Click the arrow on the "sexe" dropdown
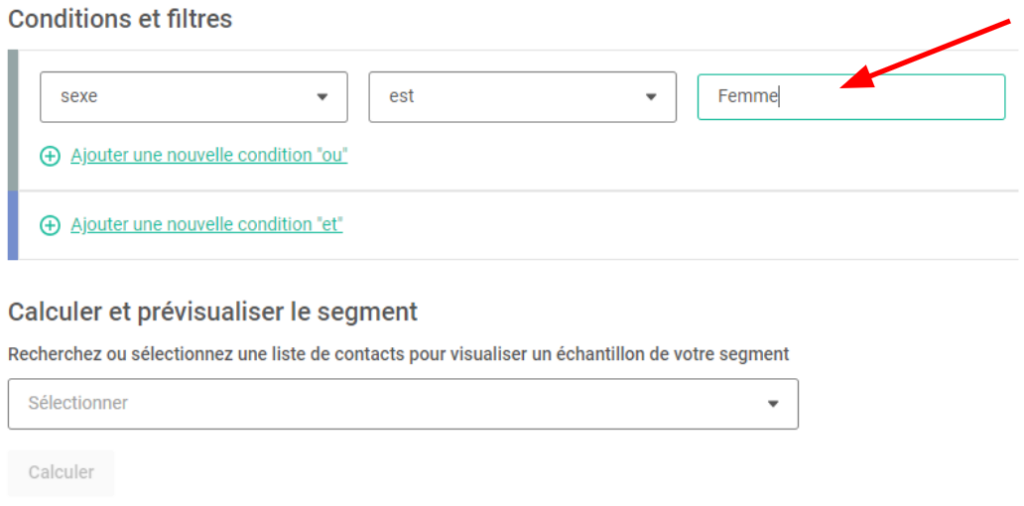Image resolution: width=1024 pixels, height=506 pixels. tap(322, 97)
